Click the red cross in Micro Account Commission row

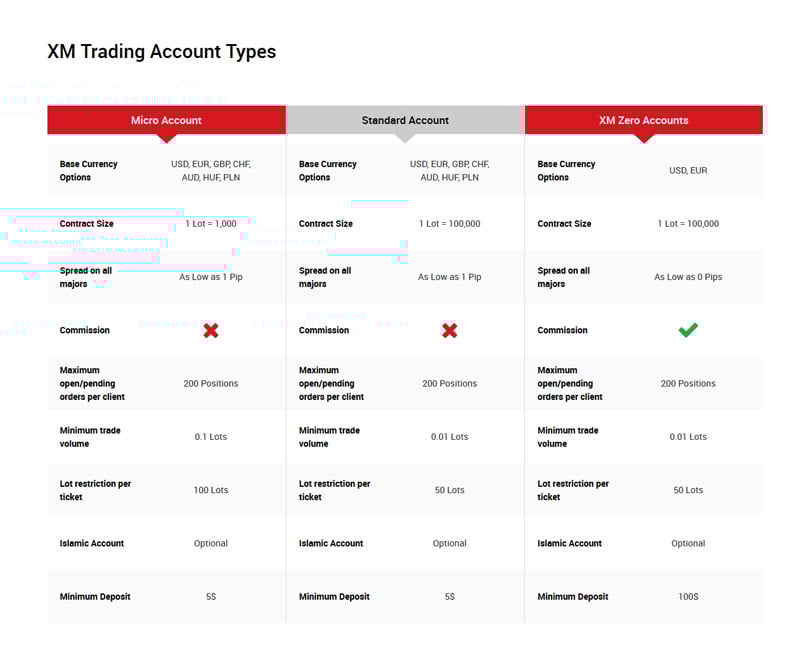tap(211, 330)
